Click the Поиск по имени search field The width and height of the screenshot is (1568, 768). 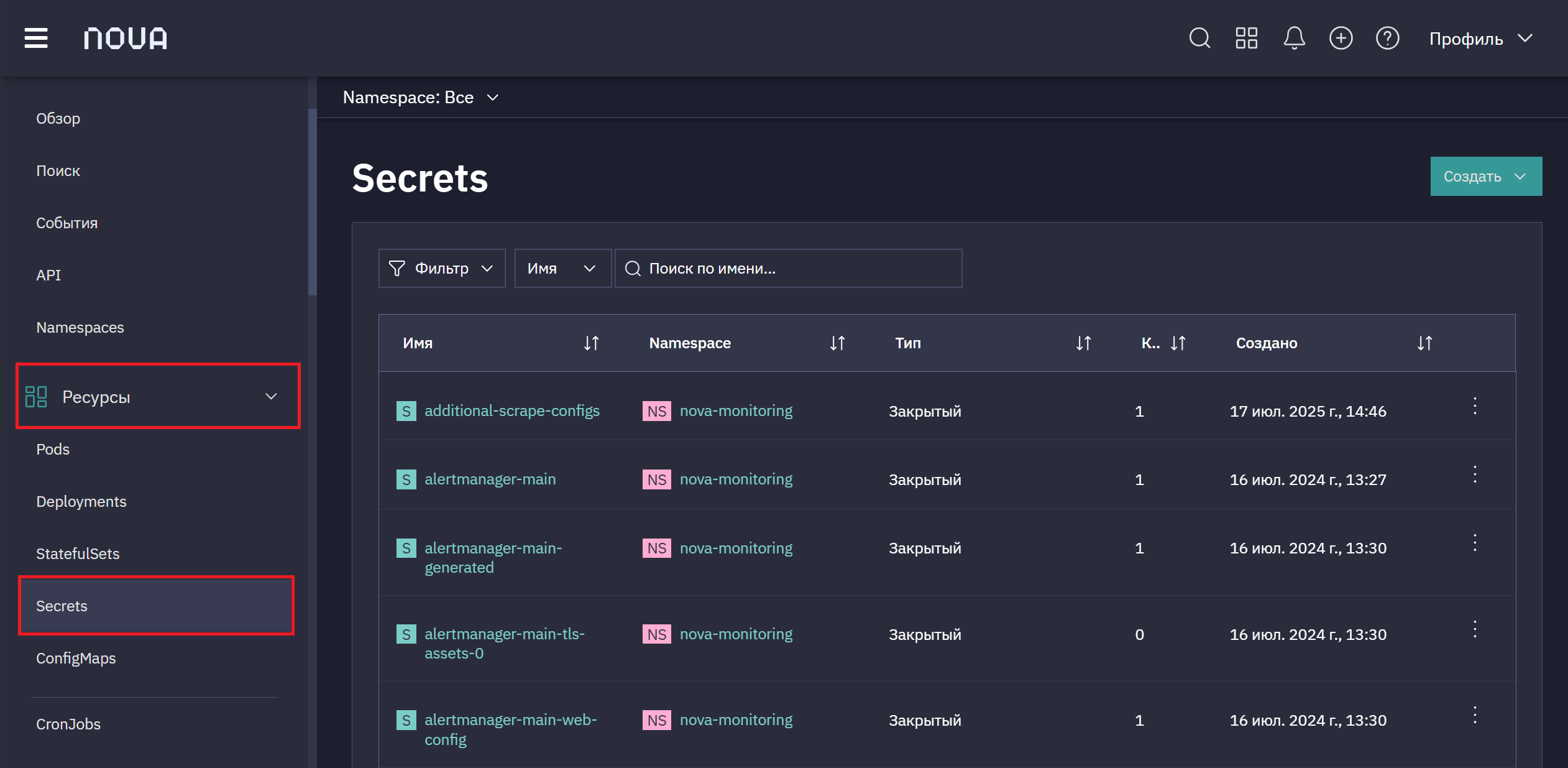pyautogui.click(x=788, y=269)
